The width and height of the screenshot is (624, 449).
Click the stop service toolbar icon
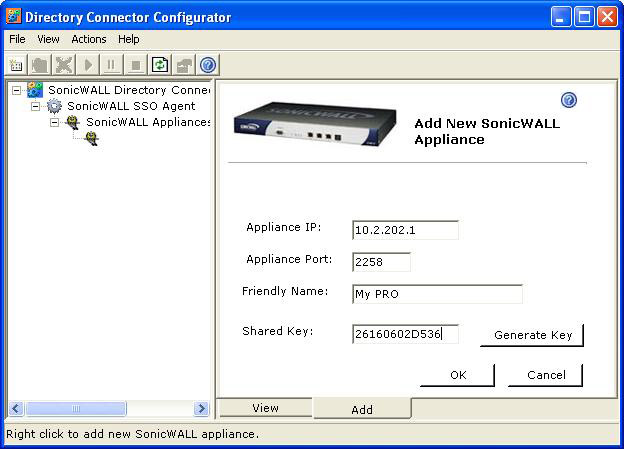coord(136,64)
